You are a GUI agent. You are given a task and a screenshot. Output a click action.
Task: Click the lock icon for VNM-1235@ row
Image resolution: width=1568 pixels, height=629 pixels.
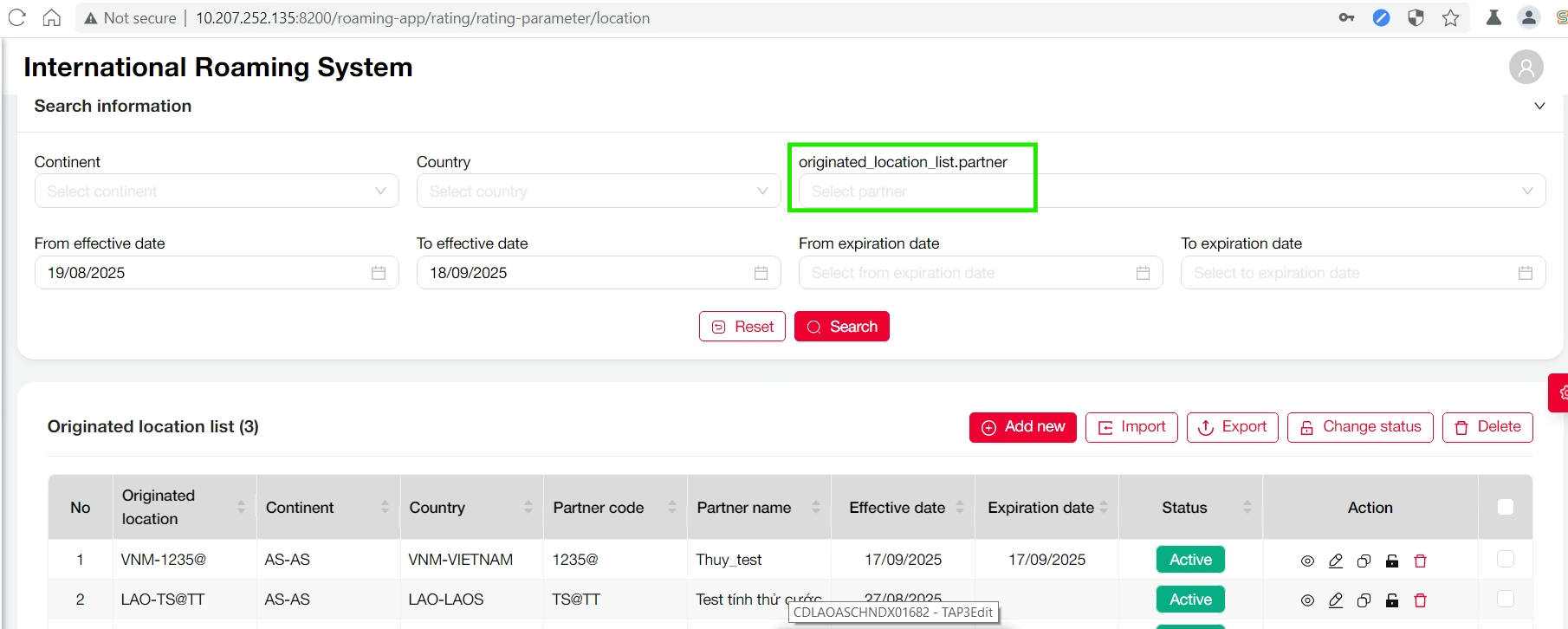click(1392, 561)
